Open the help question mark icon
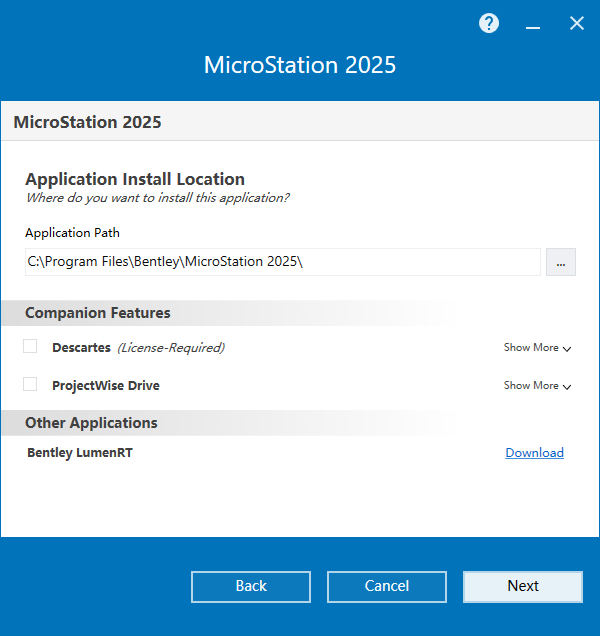 489,24
